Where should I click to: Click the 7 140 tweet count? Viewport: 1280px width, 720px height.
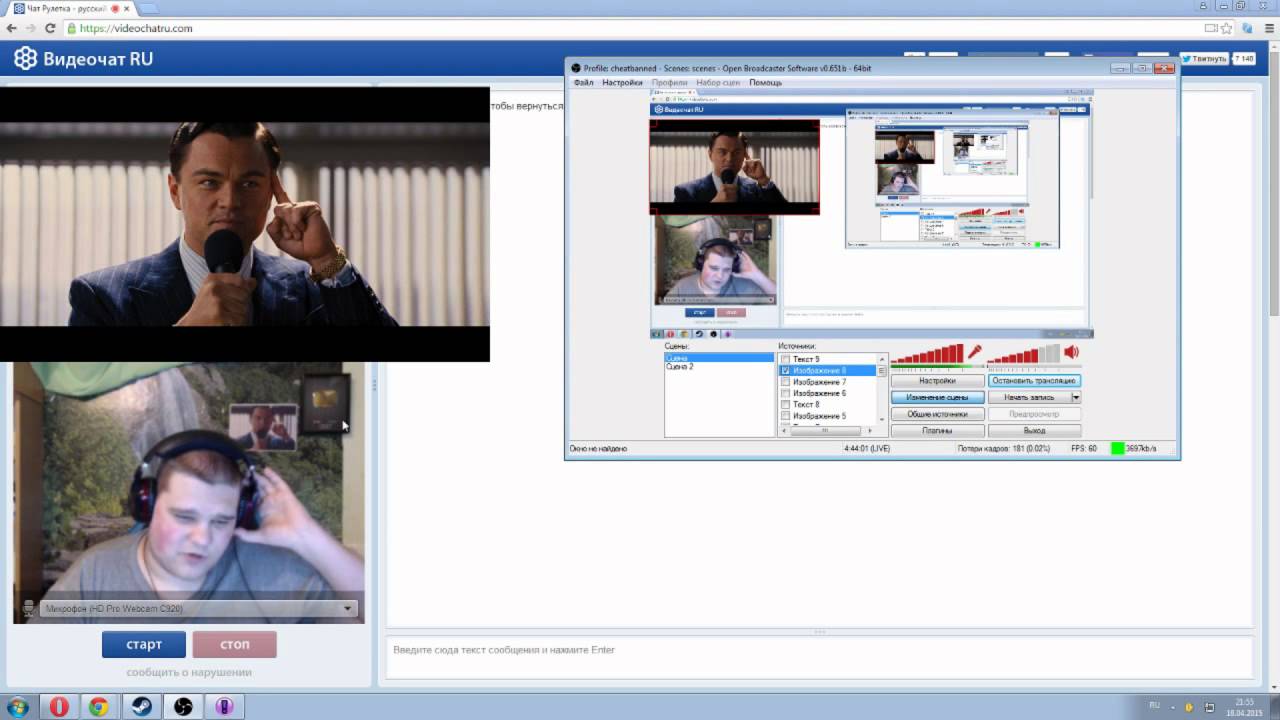(1243, 59)
